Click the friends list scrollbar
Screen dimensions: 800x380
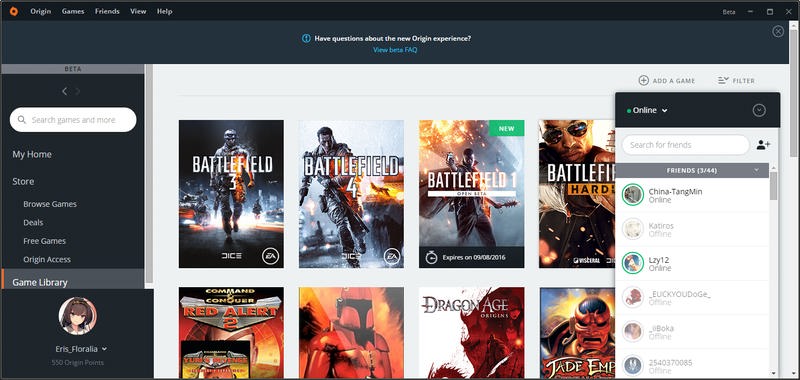[773, 186]
